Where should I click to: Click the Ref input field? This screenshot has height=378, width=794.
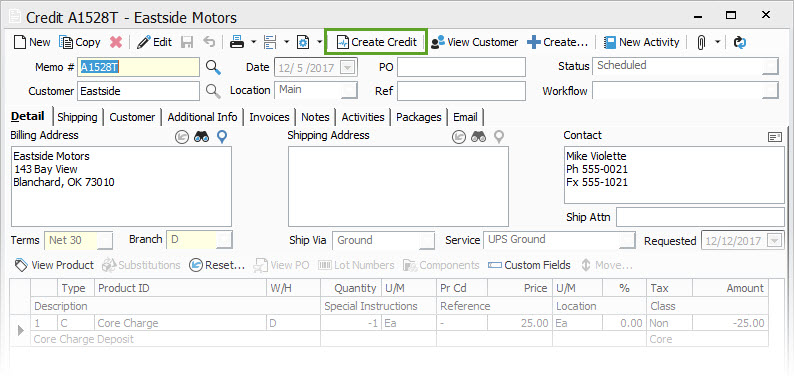pyautogui.click(x=461, y=92)
